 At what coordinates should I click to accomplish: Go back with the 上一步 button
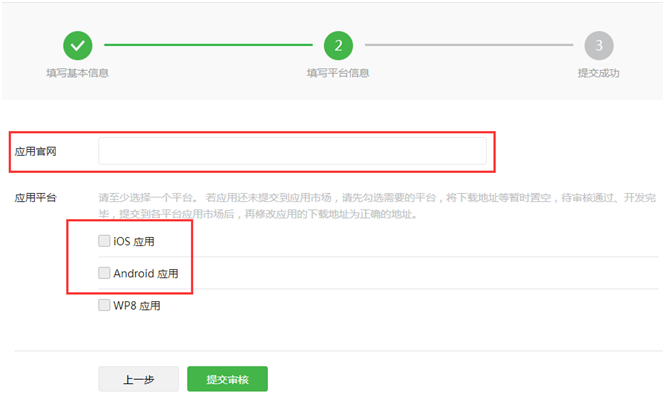pyautogui.click(x=138, y=379)
